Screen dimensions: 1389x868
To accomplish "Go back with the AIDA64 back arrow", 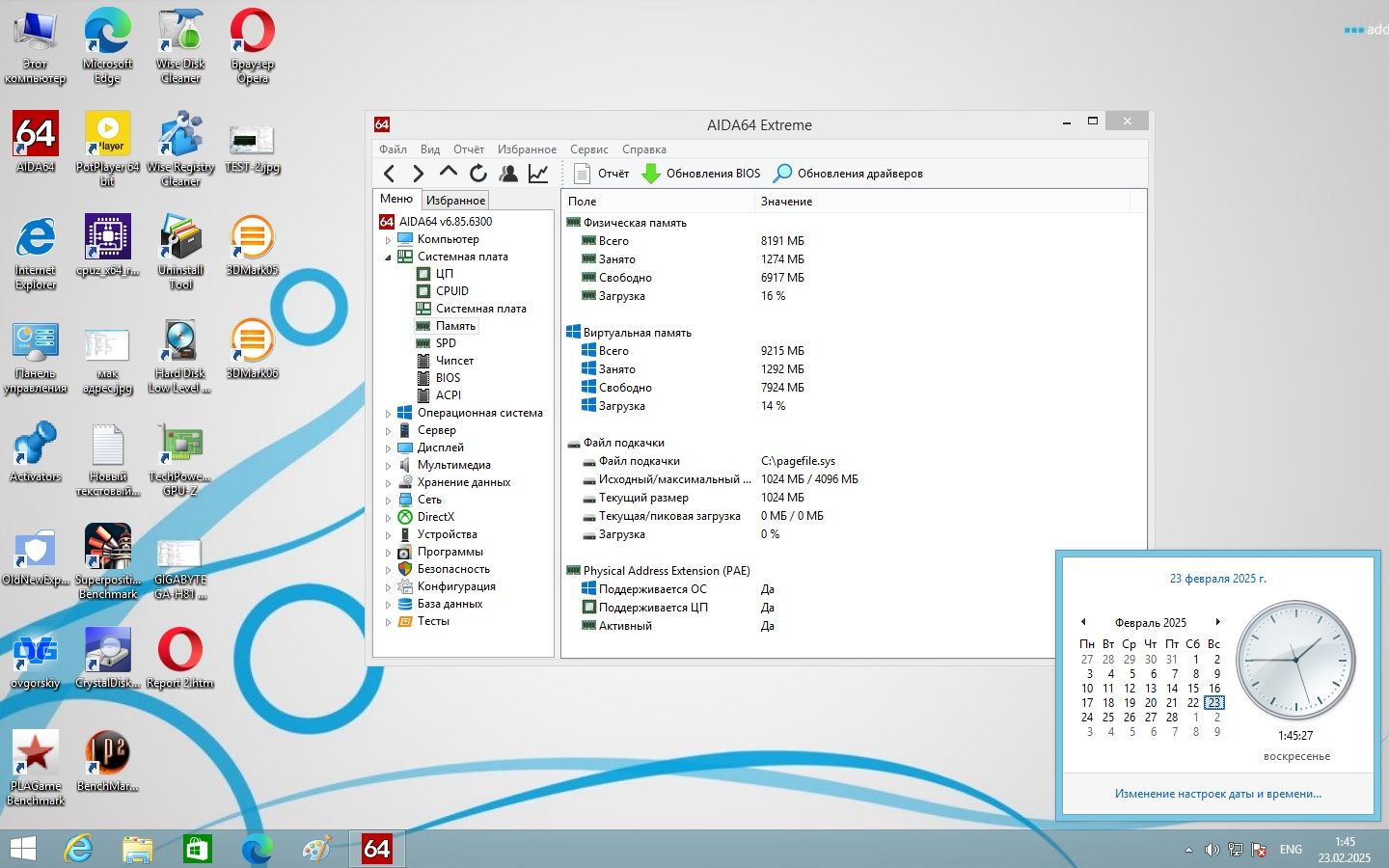I will click(389, 174).
